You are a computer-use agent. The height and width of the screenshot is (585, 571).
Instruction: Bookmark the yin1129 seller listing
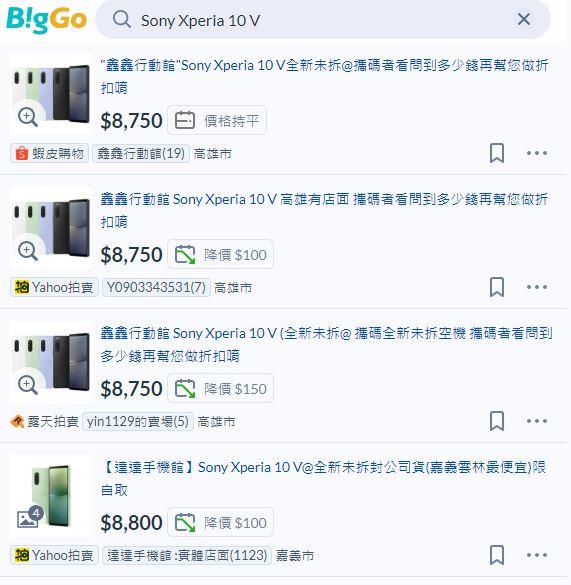click(497, 421)
